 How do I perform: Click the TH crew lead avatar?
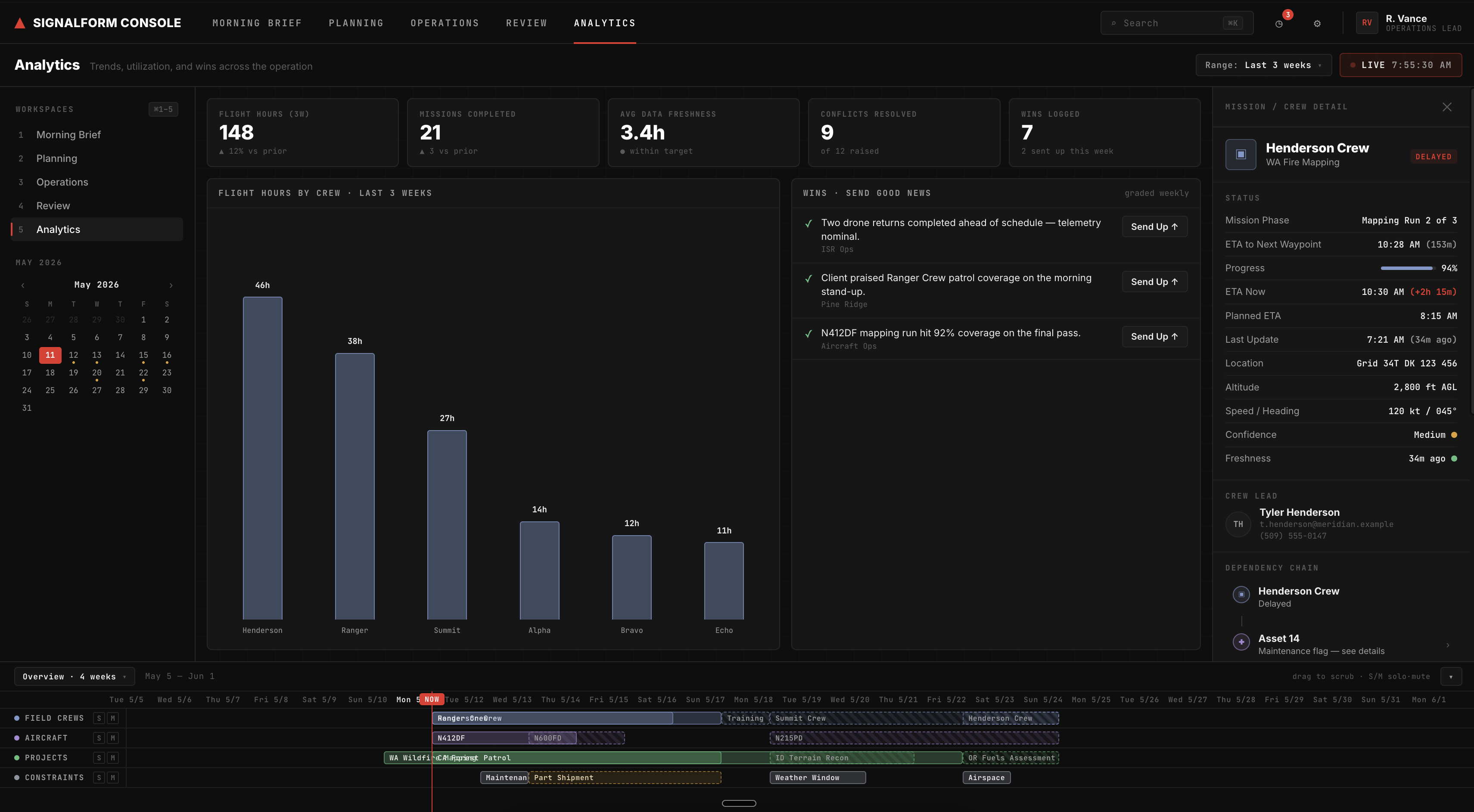[1238, 524]
